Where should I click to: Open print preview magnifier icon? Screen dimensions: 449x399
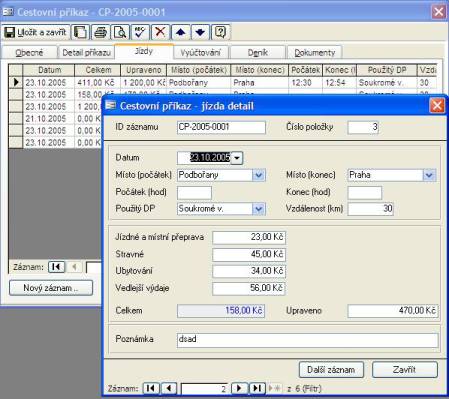click(x=120, y=33)
